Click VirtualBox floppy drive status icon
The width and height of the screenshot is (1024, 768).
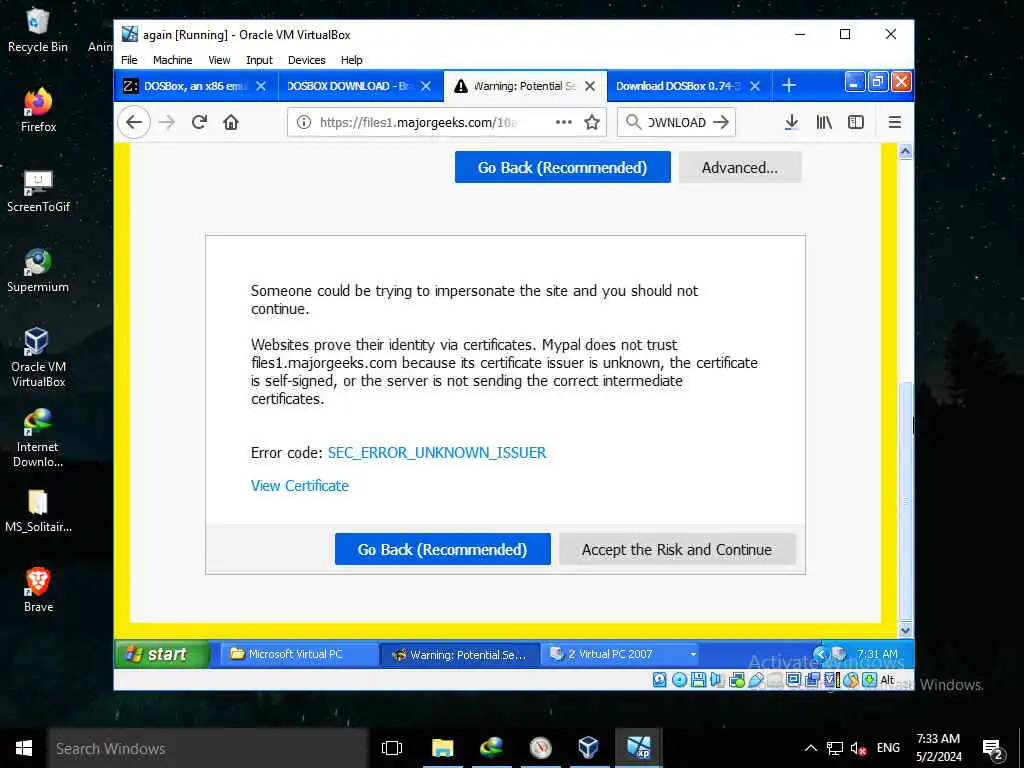point(698,680)
